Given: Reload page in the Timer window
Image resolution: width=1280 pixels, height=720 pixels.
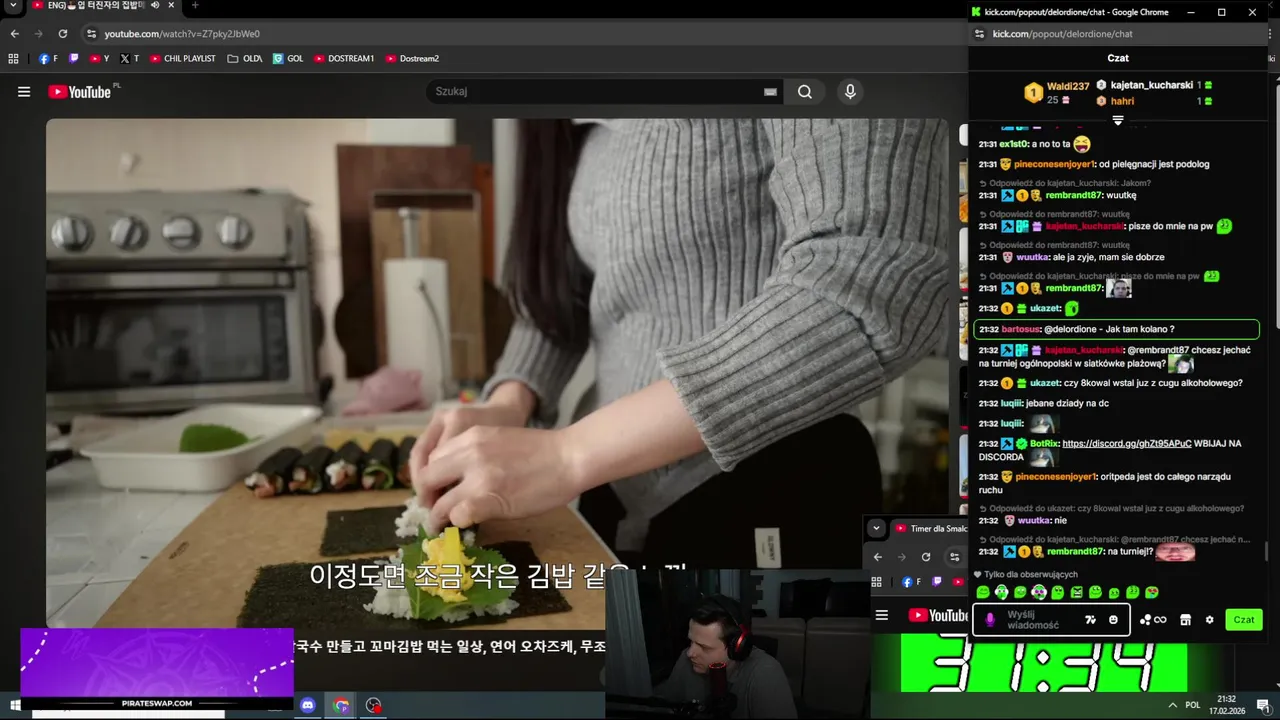Looking at the screenshot, I should point(926,557).
